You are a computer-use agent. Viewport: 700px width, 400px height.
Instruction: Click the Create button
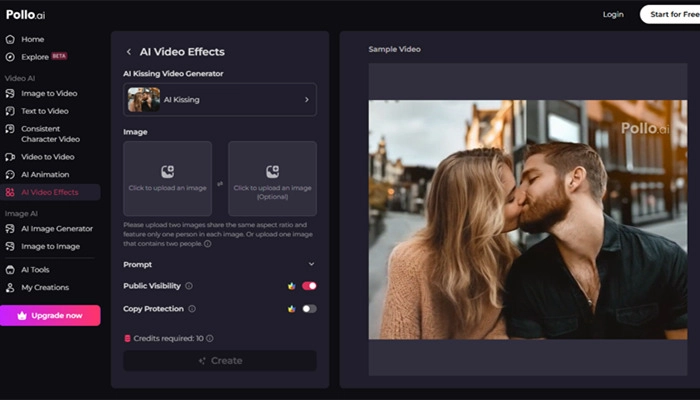[x=220, y=361]
